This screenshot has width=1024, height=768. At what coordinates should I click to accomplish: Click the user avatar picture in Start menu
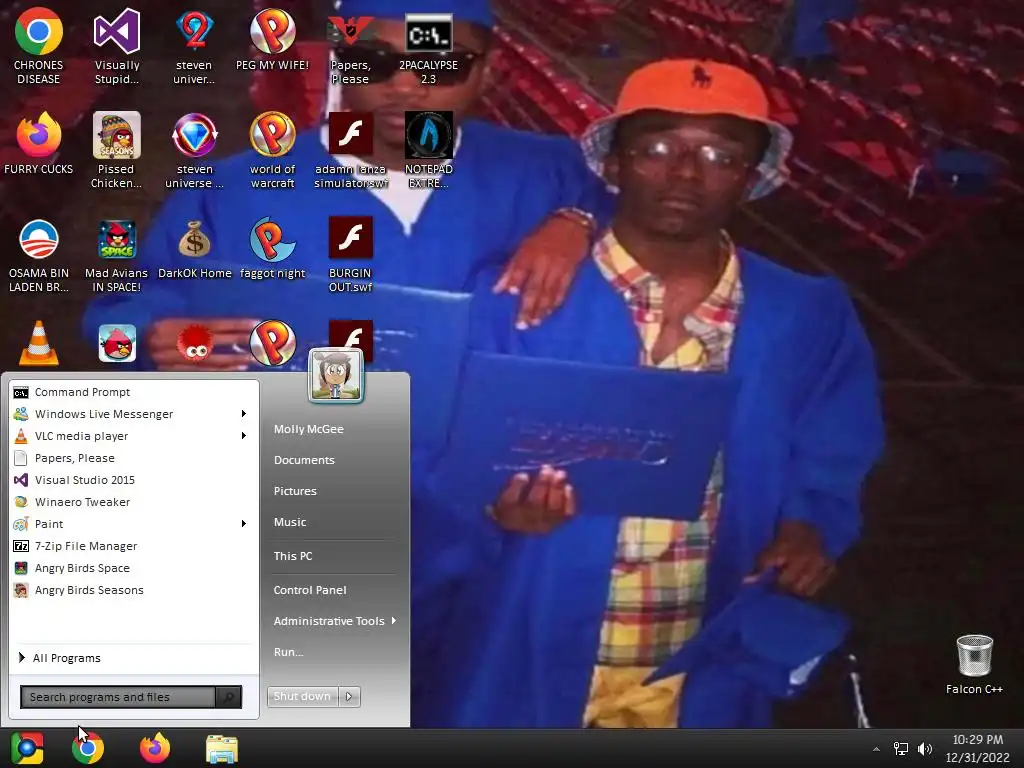pos(336,376)
